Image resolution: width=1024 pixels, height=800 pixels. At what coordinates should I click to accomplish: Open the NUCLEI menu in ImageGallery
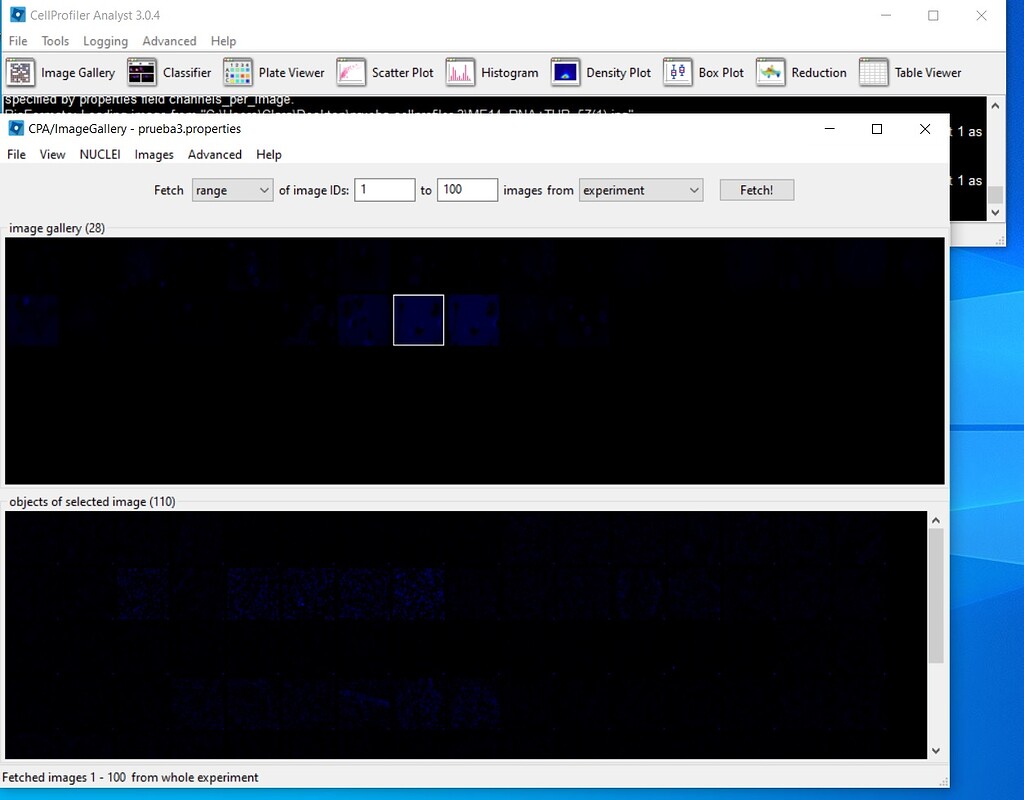pyautogui.click(x=100, y=154)
